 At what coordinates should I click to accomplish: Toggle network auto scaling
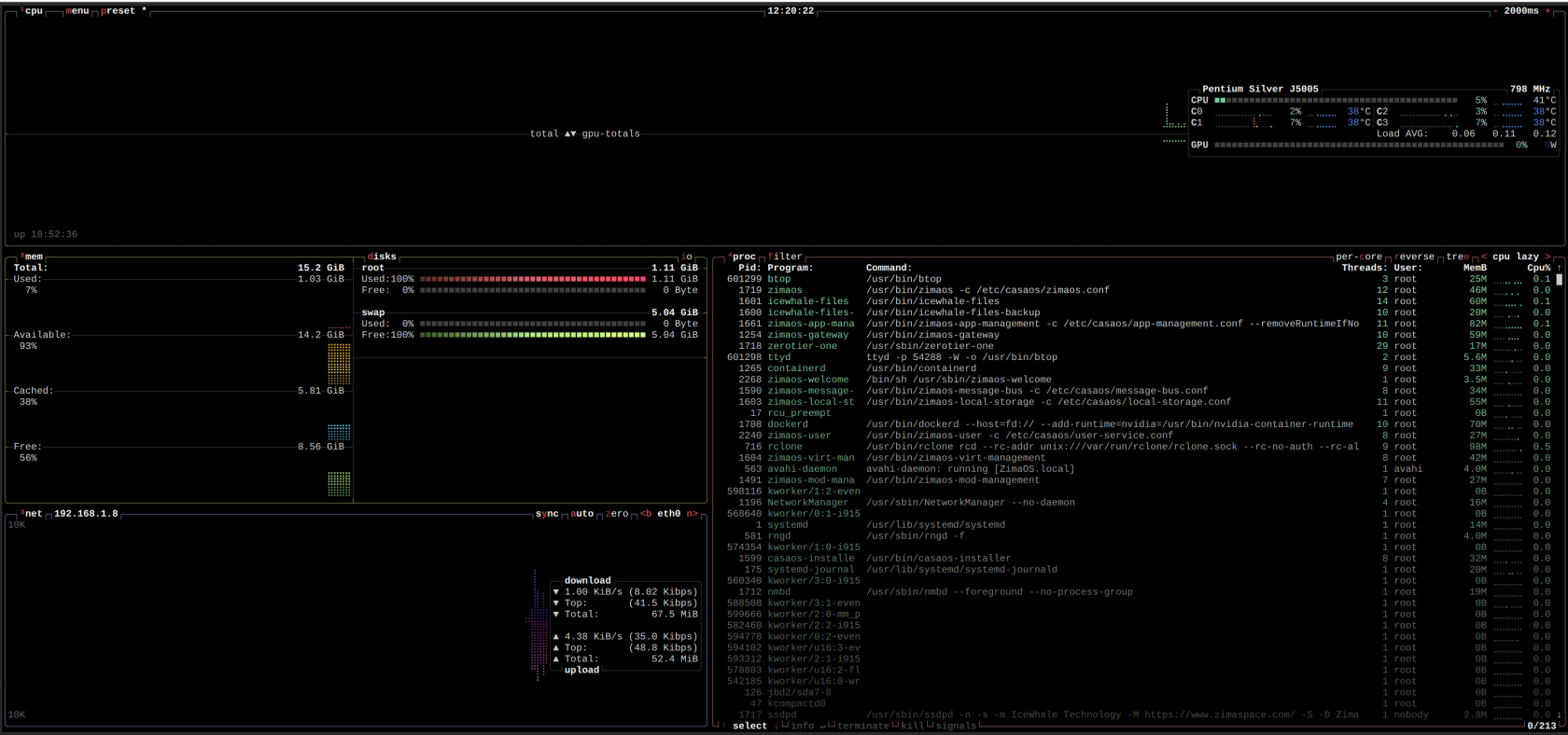pos(582,514)
